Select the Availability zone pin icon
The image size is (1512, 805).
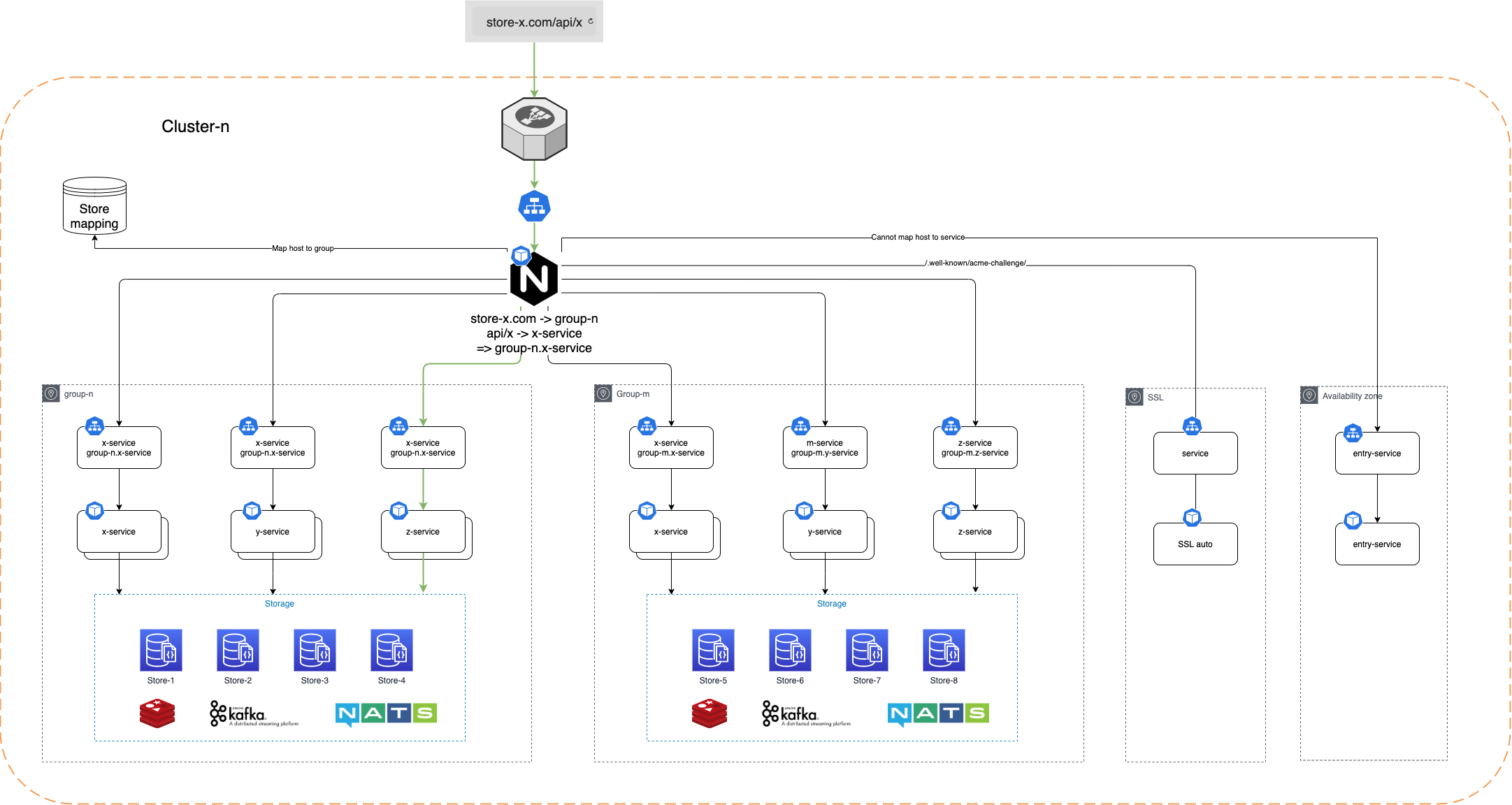[1309, 396]
